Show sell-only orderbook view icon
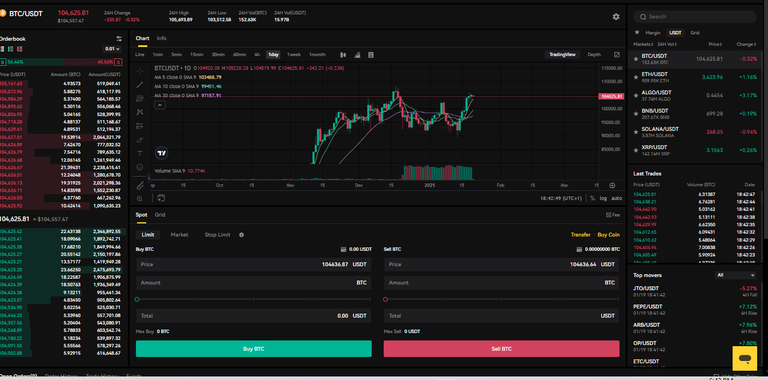 click(x=20, y=49)
